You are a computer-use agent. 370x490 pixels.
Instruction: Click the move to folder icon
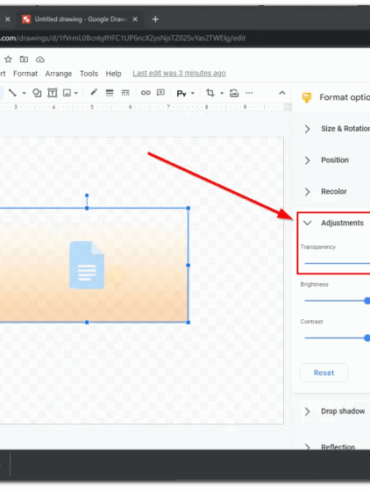[24, 59]
